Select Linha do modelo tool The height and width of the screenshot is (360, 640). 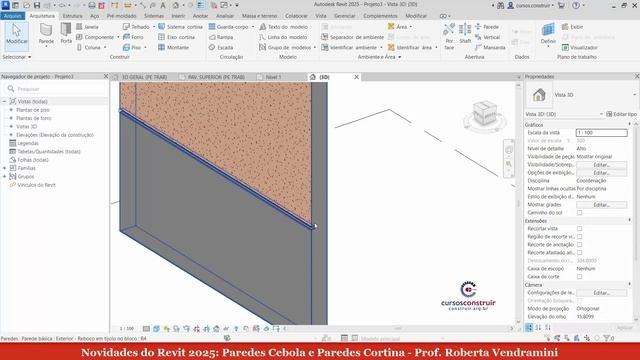pos(283,37)
